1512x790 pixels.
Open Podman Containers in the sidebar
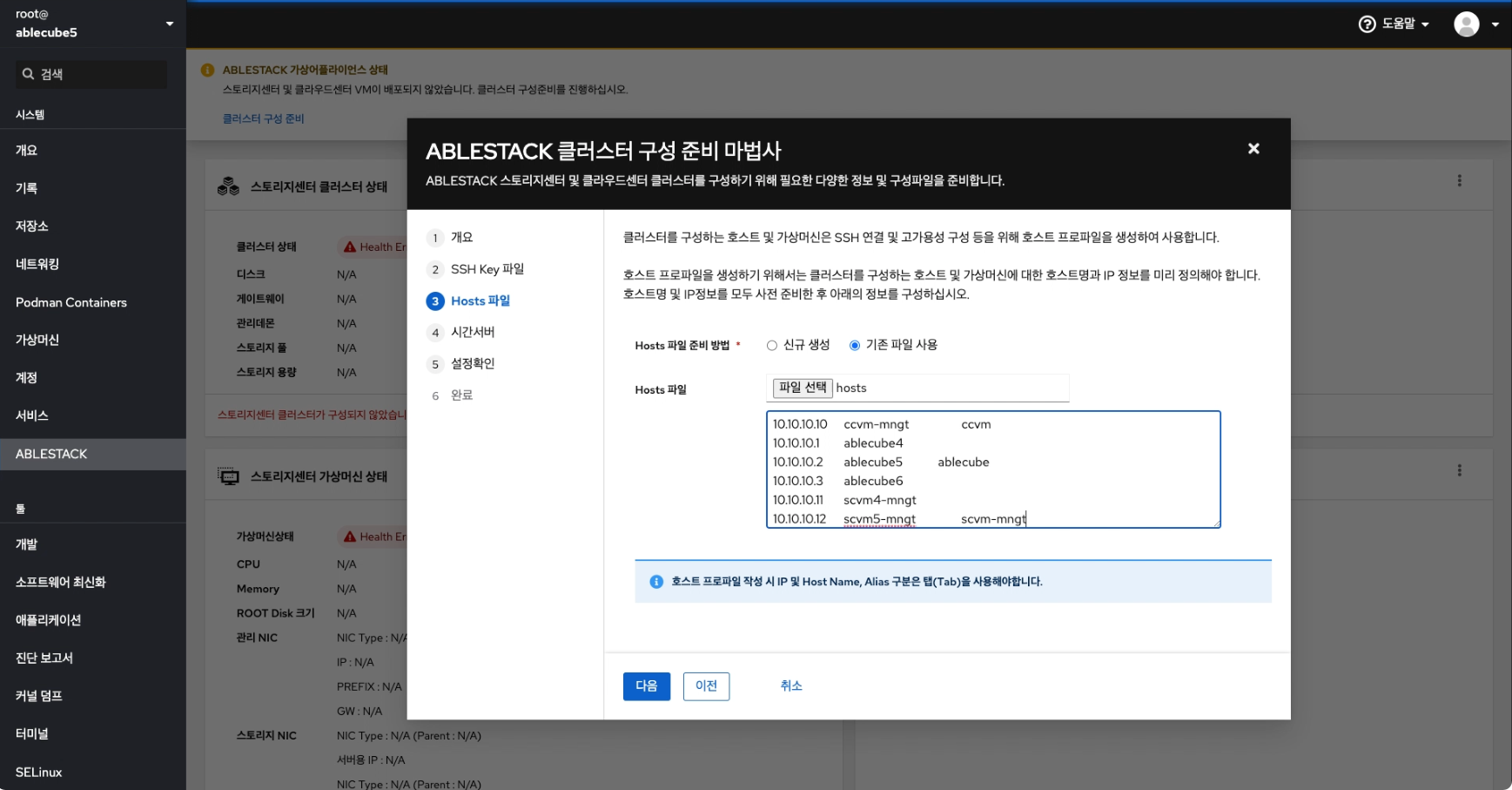point(93,302)
